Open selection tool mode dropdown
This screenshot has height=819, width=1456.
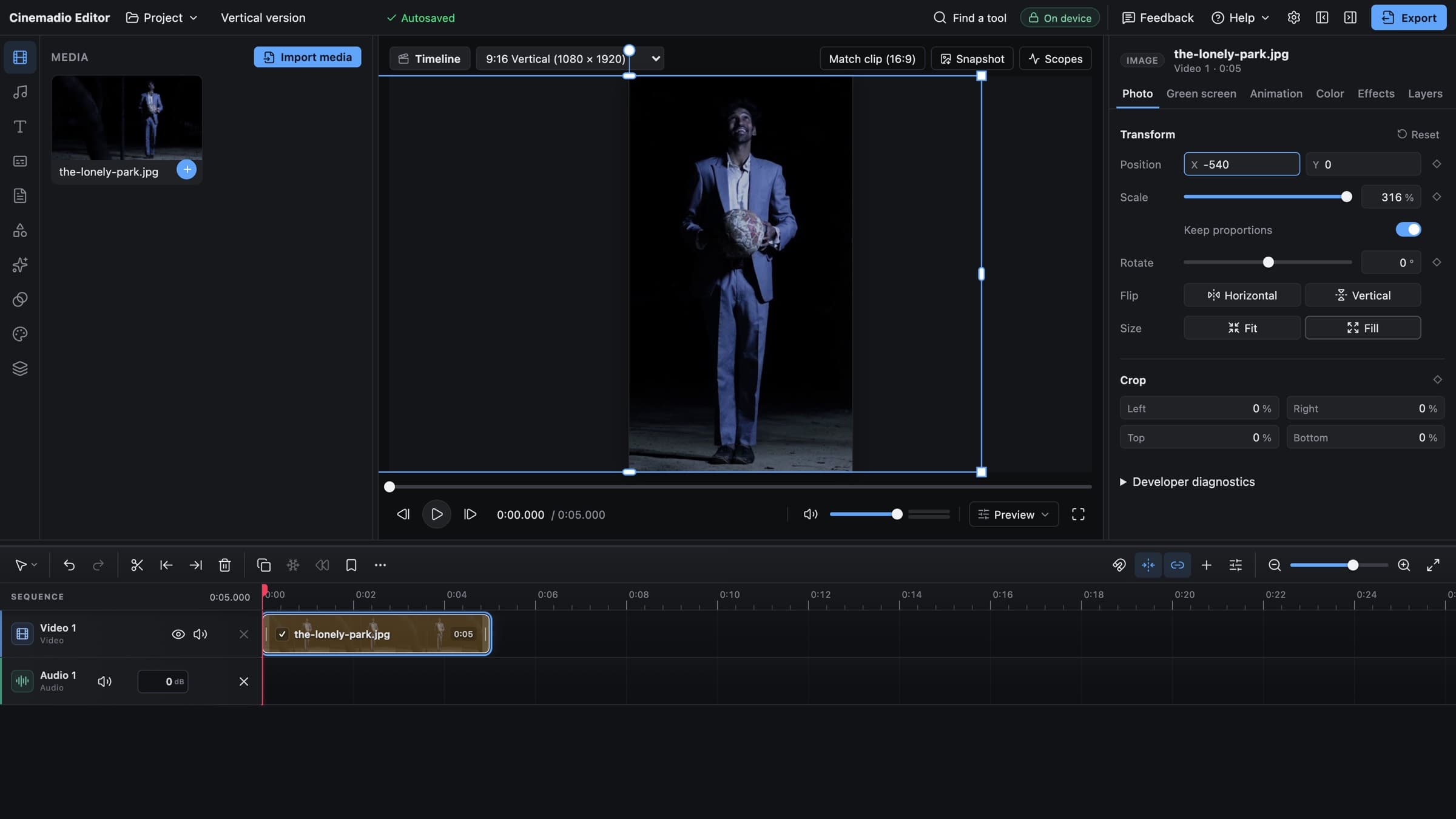pos(25,565)
